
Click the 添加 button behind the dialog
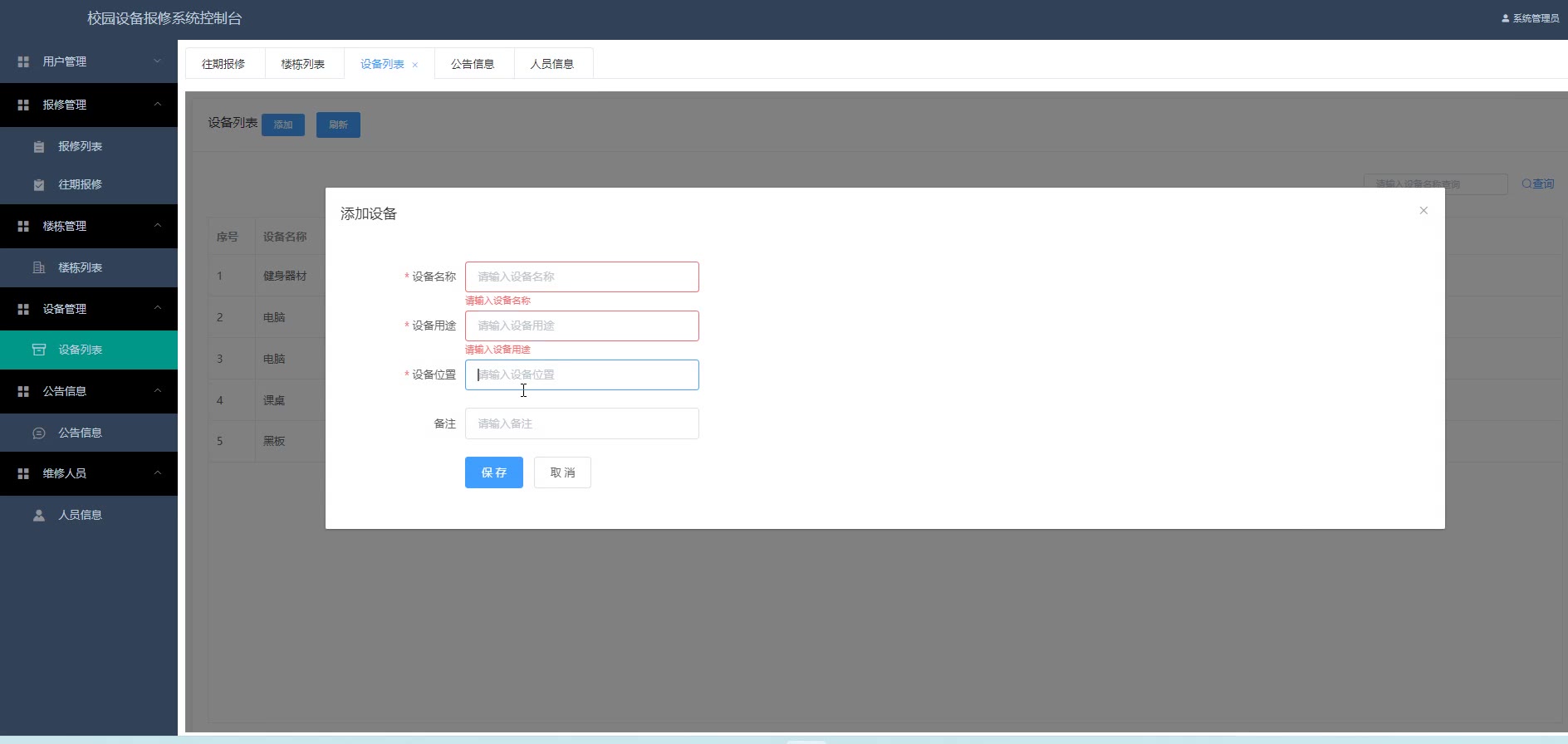coord(283,125)
